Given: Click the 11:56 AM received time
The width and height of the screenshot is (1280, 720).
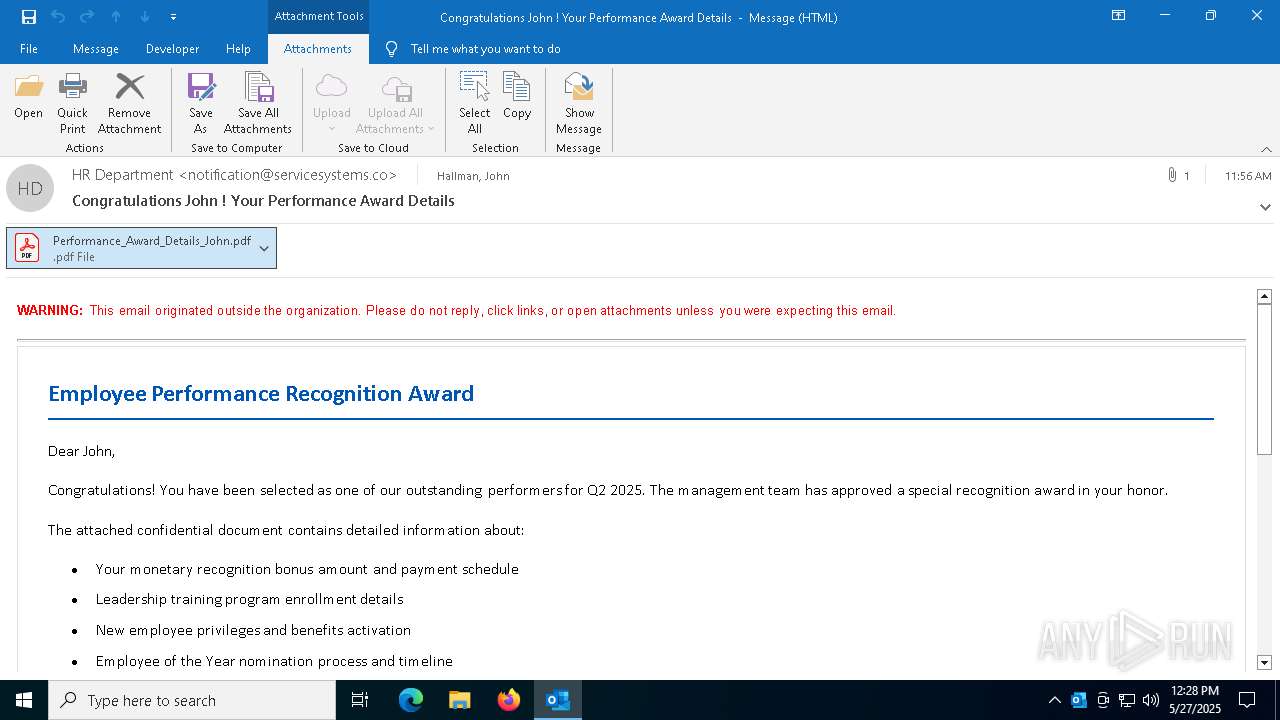Looking at the screenshot, I should 1248,176.
